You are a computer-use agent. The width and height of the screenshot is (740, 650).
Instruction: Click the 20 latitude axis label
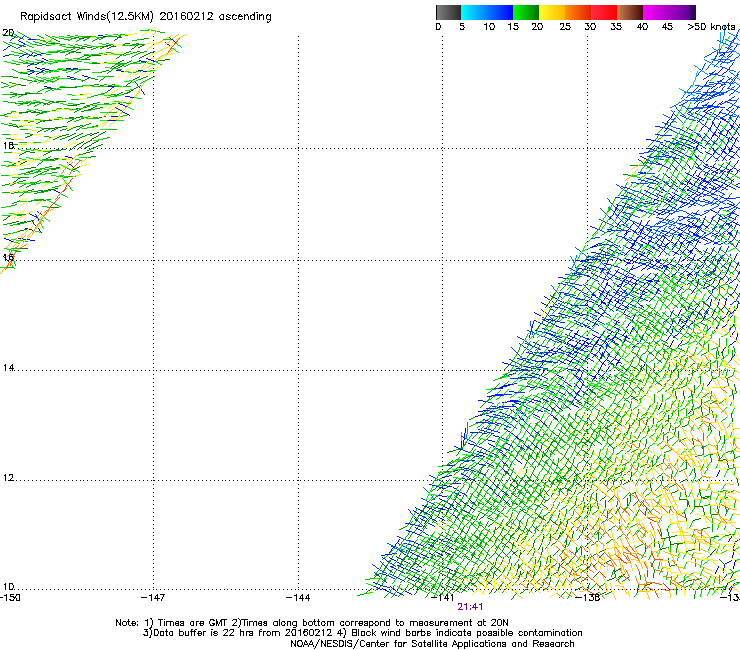pyautogui.click(x=8, y=33)
